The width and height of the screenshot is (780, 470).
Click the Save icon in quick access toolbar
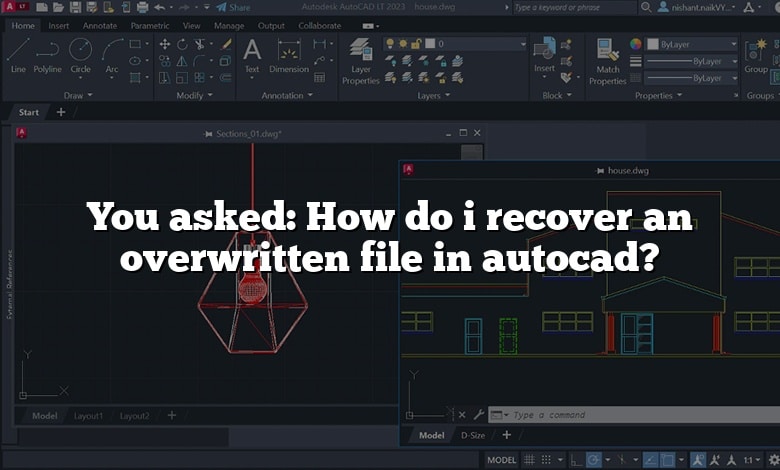(x=75, y=7)
